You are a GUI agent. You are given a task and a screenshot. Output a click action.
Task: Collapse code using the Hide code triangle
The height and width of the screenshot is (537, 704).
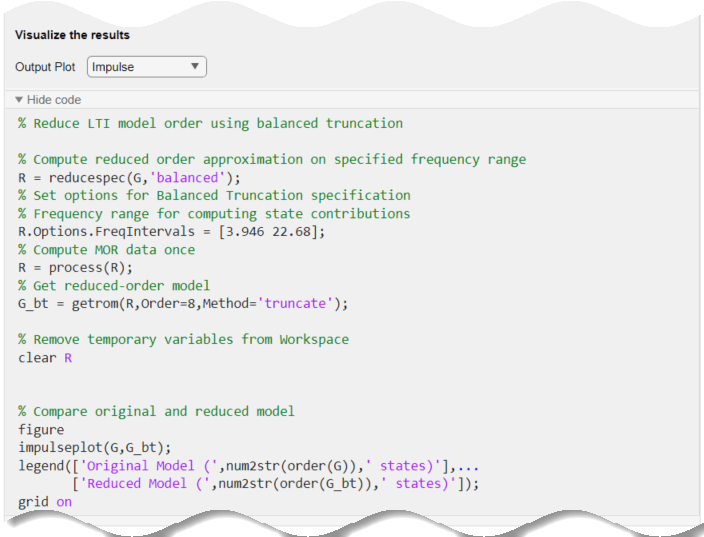click(19, 100)
